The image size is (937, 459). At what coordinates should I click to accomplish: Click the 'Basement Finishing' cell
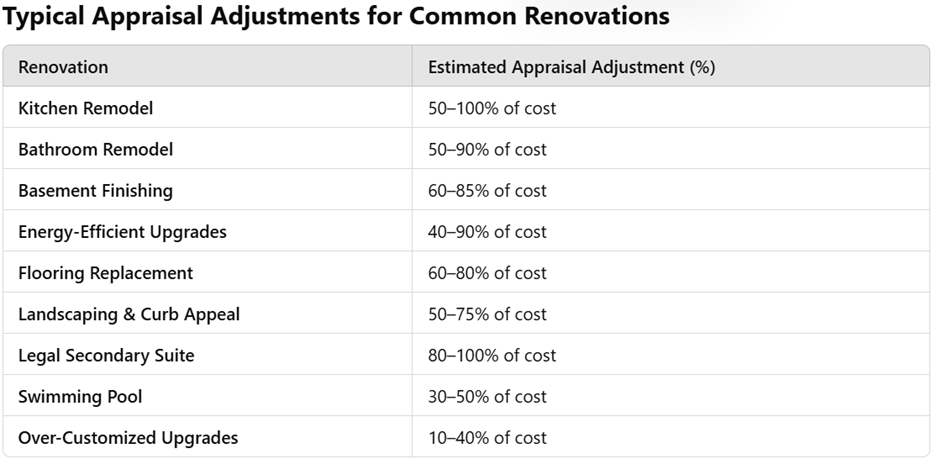click(x=95, y=190)
